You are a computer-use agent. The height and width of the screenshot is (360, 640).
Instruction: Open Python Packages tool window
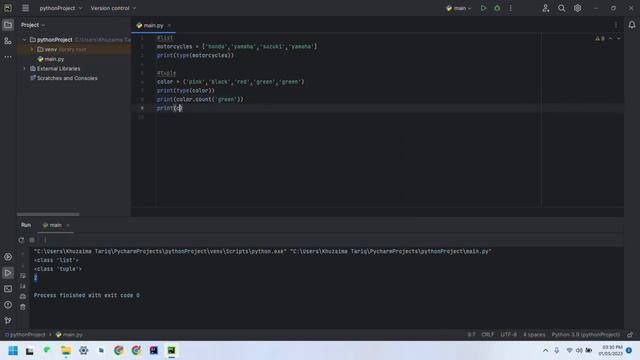click(8, 257)
